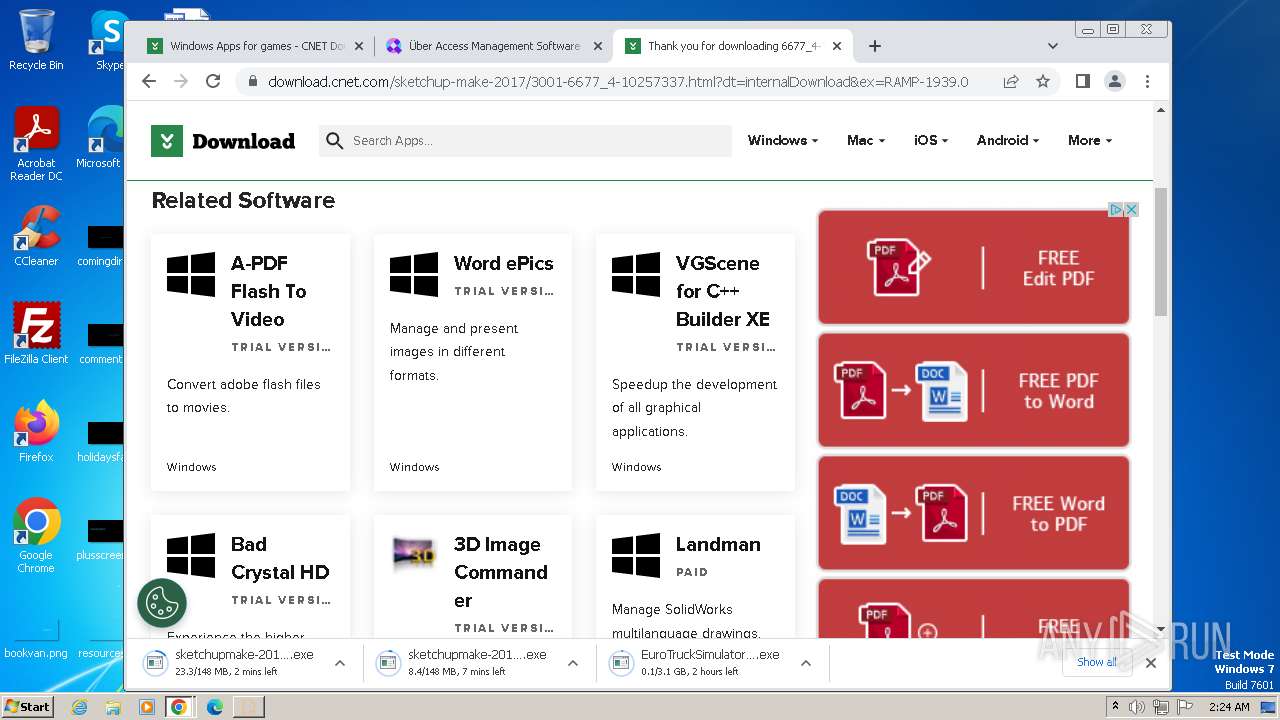The width and height of the screenshot is (1280, 720).
Task: Click the Landman Windows logo icon
Action: [636, 555]
